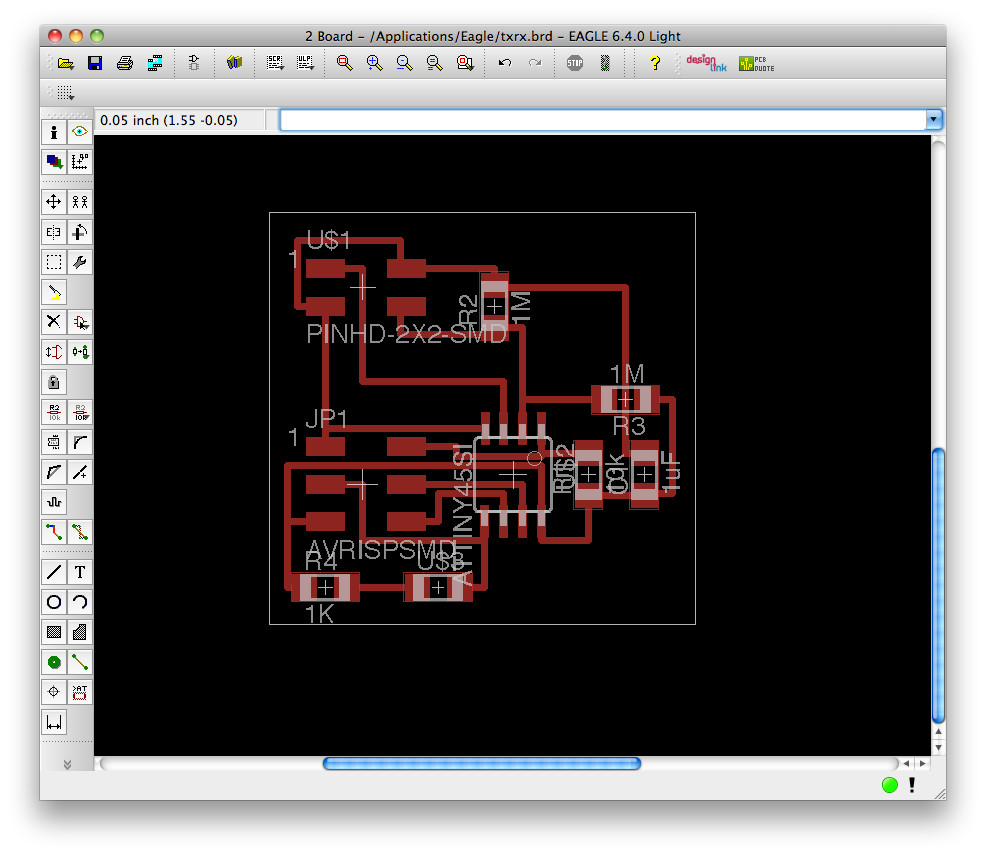Click the Go traffic light icon
The image size is (986, 855).
pyautogui.click(x=605, y=63)
